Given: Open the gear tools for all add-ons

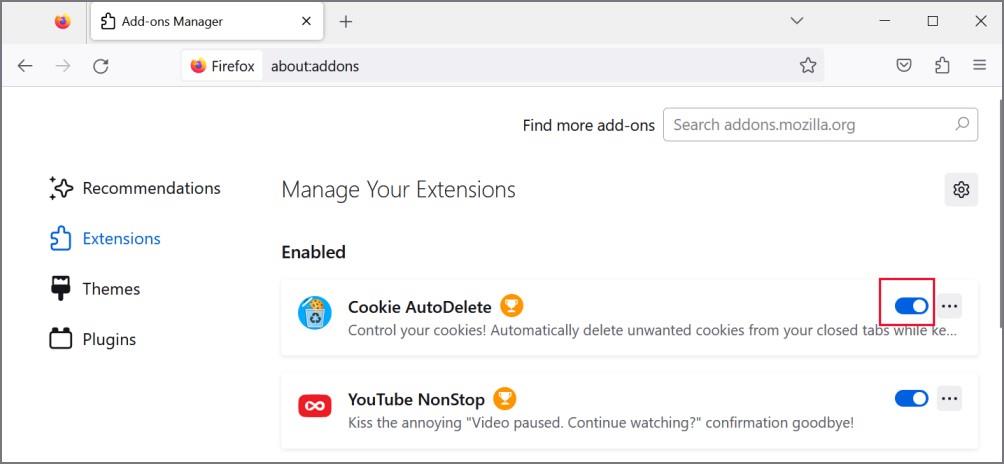Looking at the screenshot, I should coord(961,189).
